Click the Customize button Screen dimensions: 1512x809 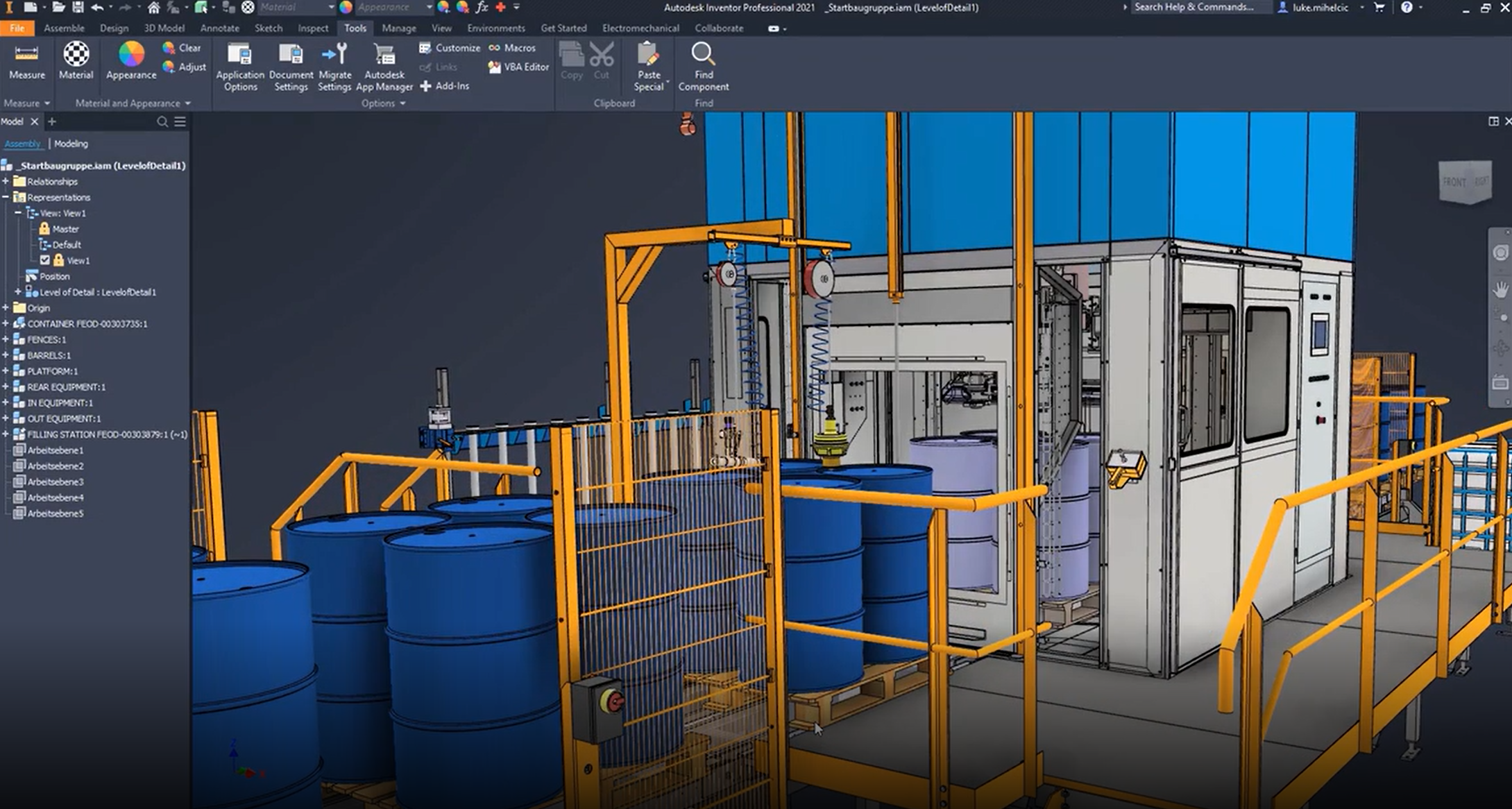[x=450, y=48]
